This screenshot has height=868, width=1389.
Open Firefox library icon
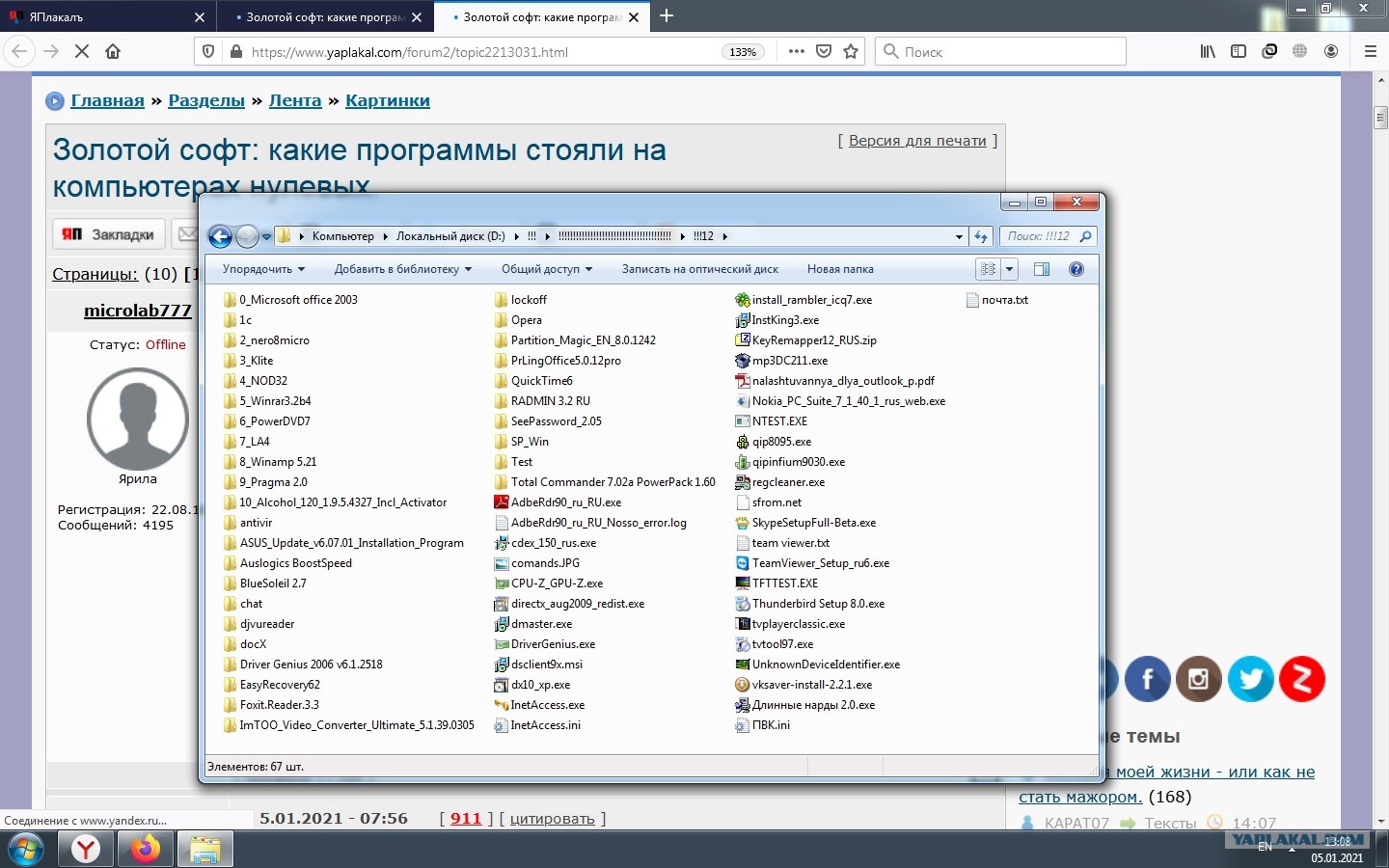[1208, 52]
